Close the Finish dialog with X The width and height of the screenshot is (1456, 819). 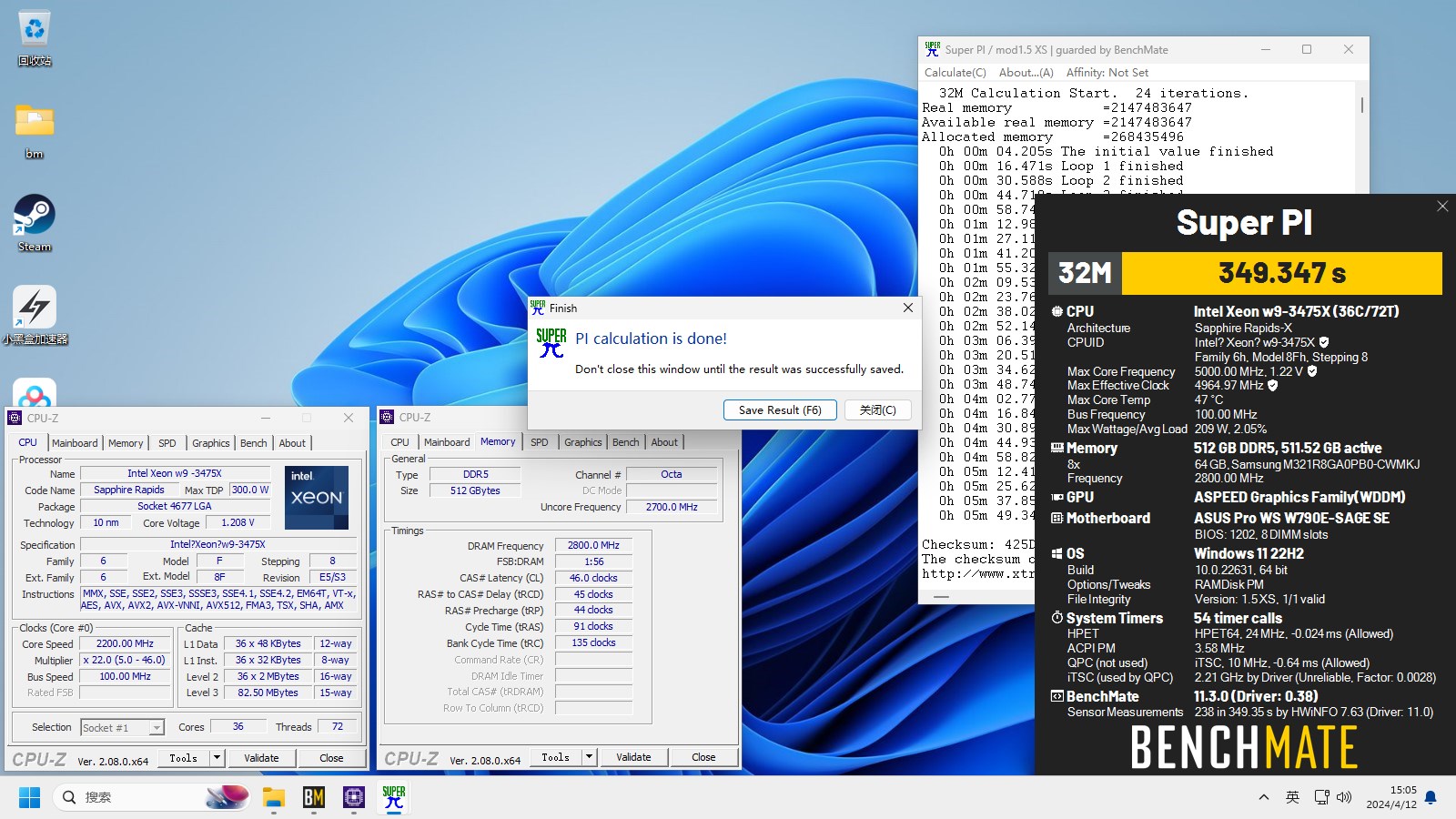pyautogui.click(x=907, y=308)
